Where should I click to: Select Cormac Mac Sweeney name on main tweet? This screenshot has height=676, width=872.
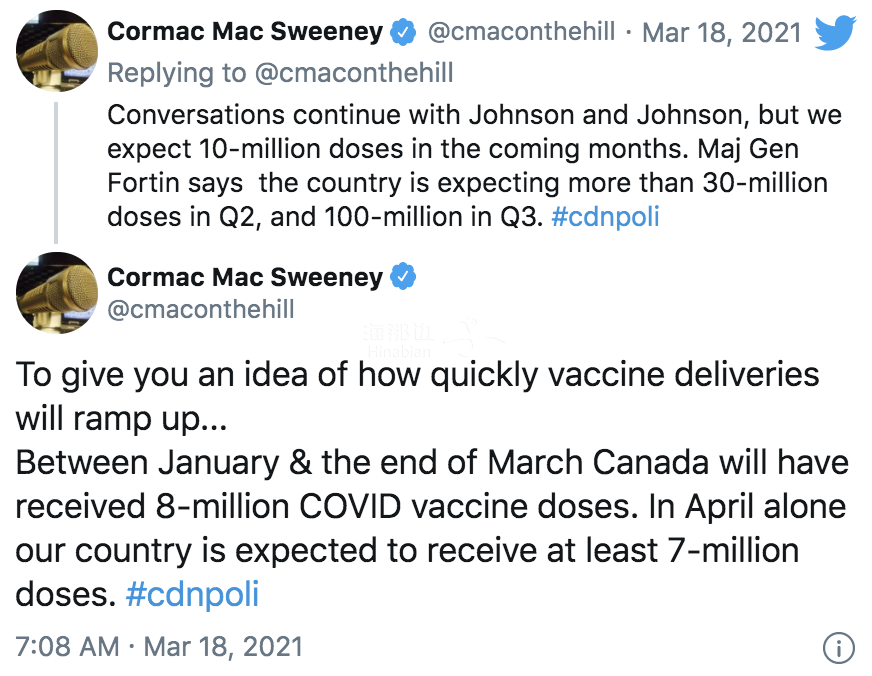(245, 276)
